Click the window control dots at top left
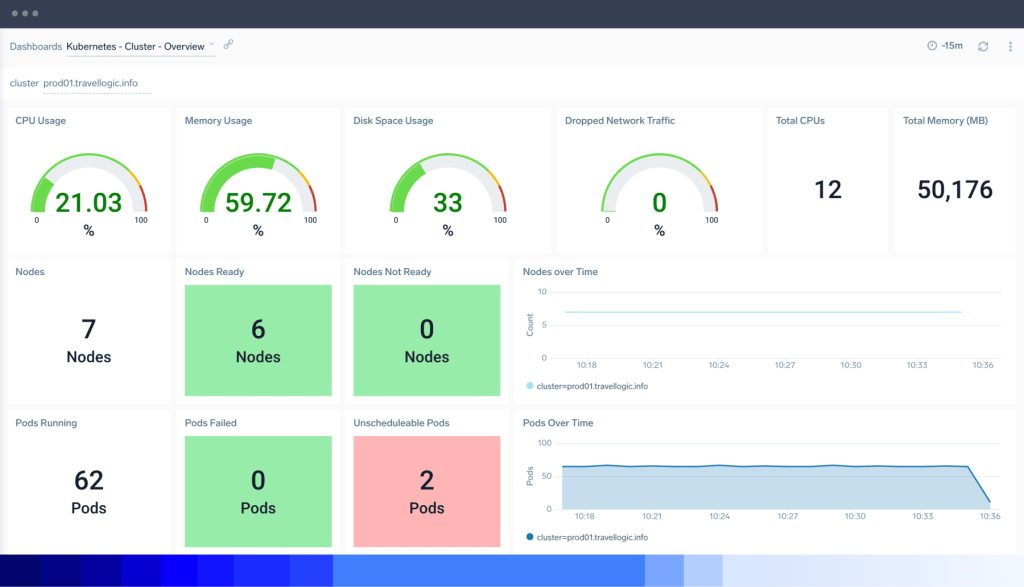The image size is (1024, 587). point(25,14)
